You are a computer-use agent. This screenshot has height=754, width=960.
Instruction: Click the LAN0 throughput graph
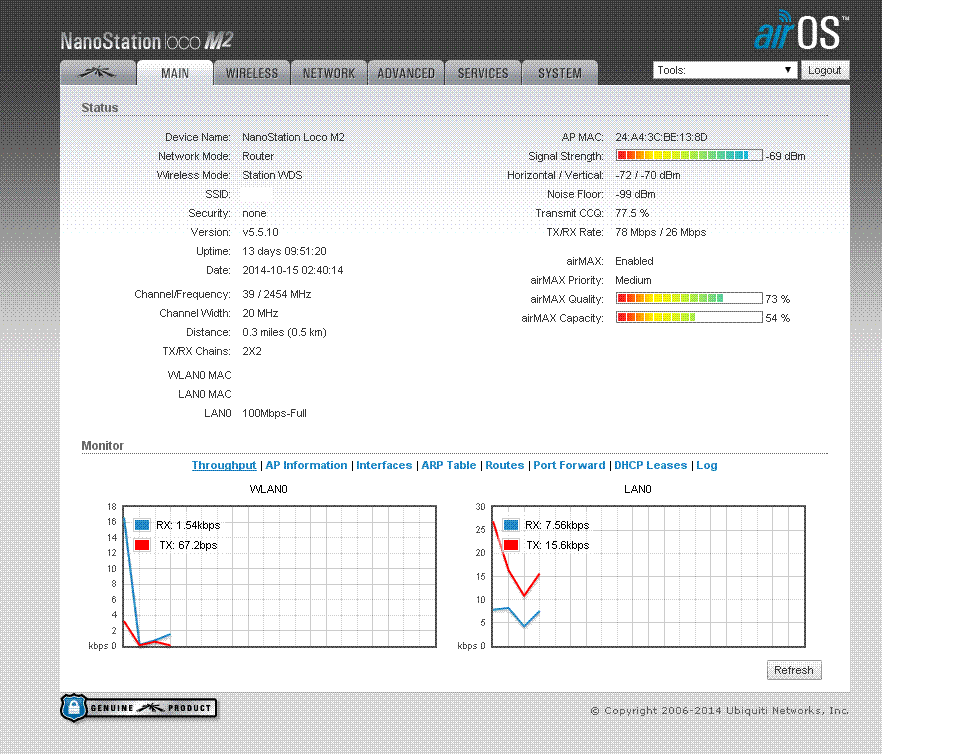tap(648, 577)
